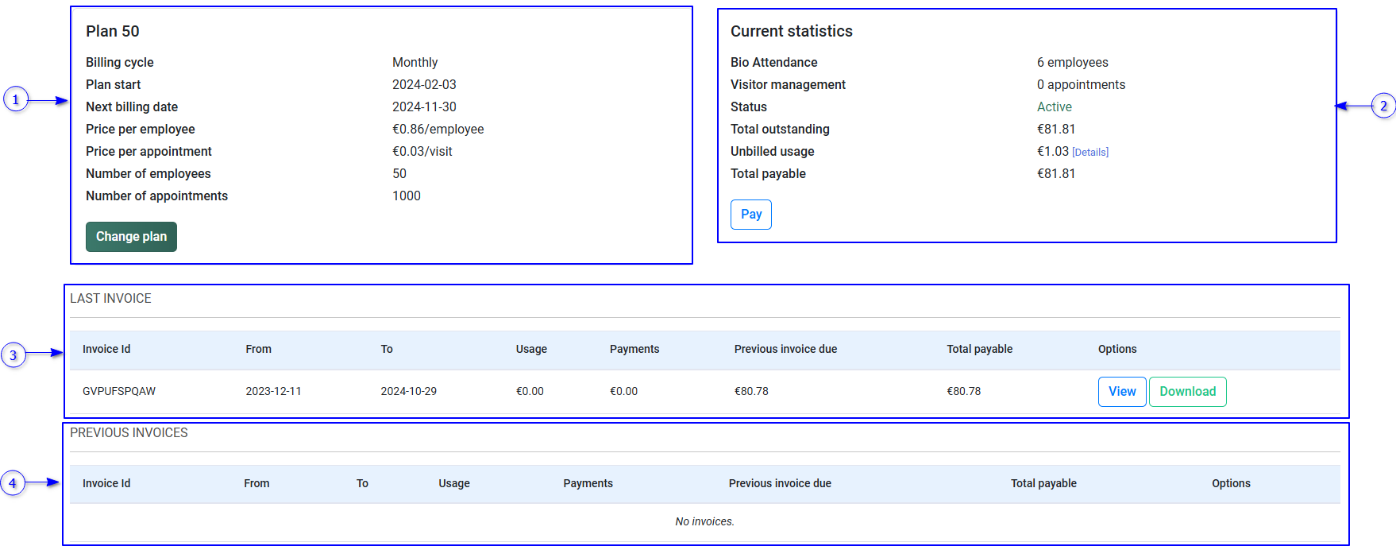The height and width of the screenshot is (546, 1396).
Task: Click Usage header in Last Invoice table
Action: click(x=531, y=349)
